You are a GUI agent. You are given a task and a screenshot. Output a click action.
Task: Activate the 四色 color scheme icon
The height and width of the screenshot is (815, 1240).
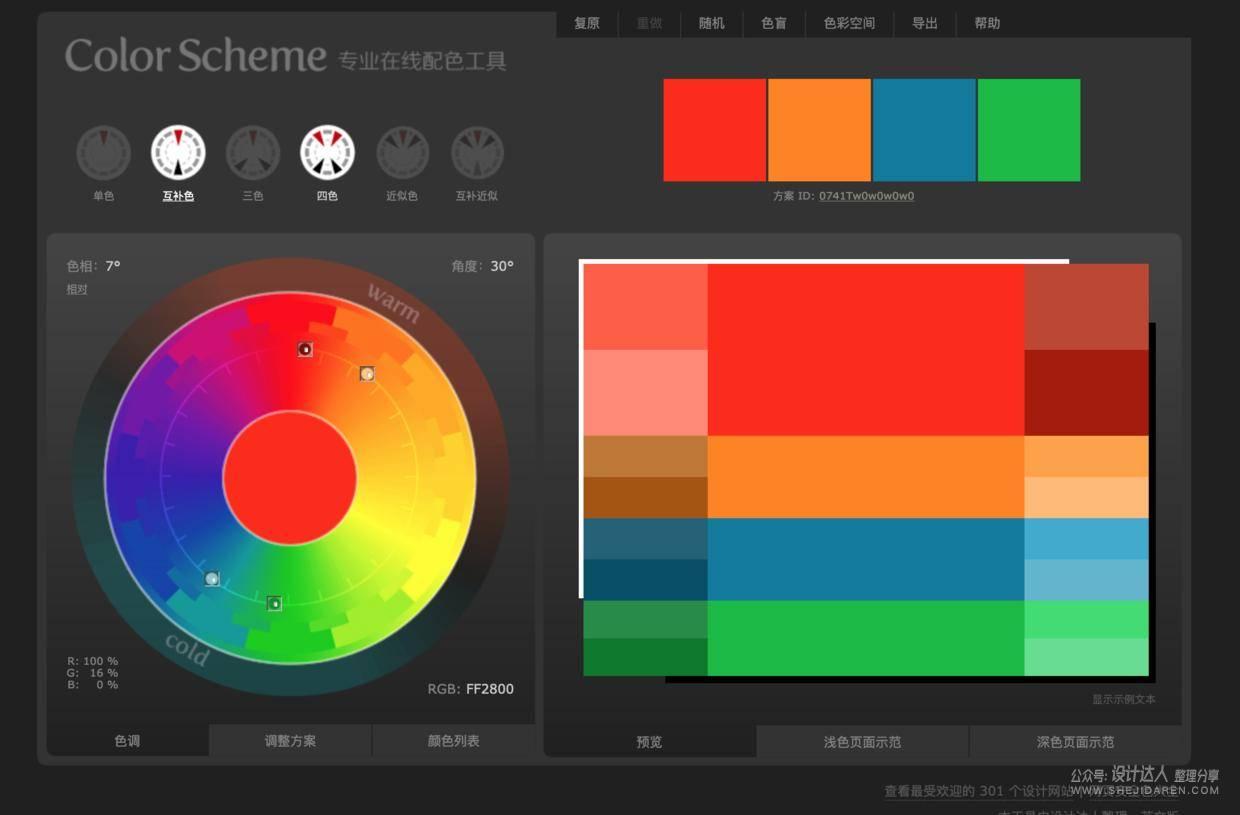[327, 152]
